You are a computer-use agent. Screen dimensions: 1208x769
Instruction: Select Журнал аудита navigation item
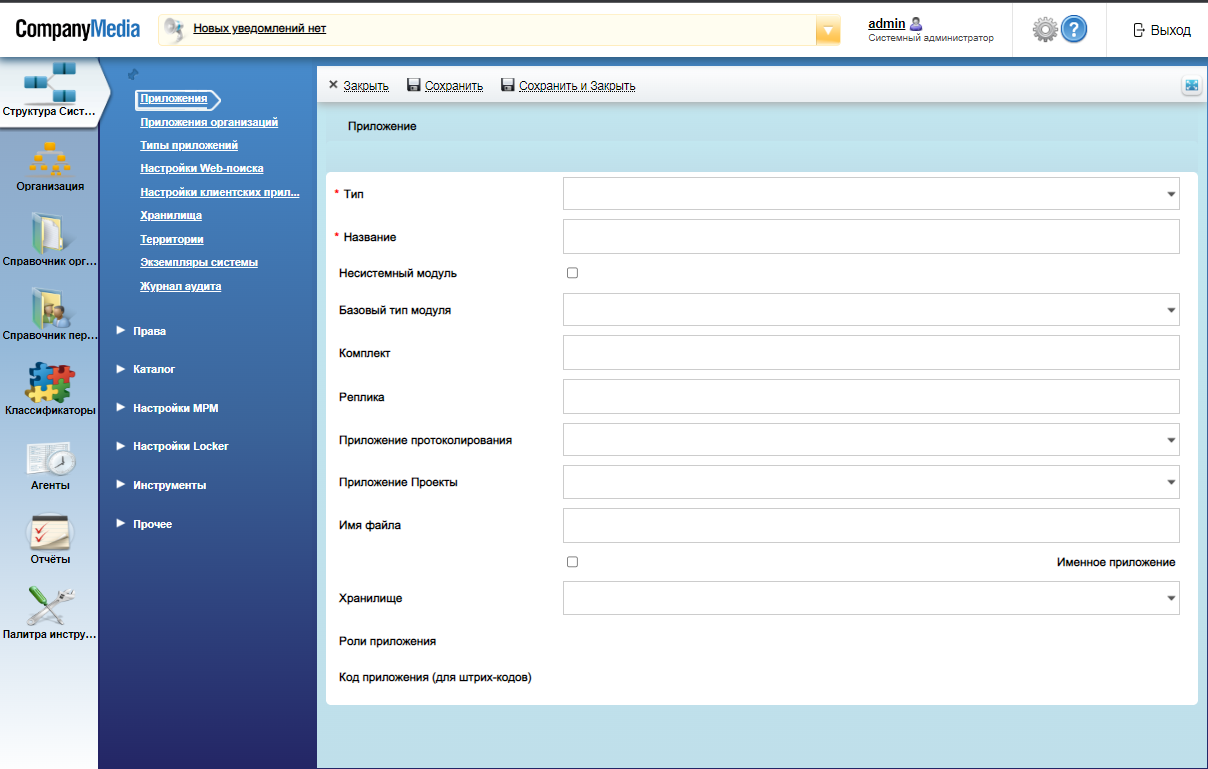pos(181,286)
